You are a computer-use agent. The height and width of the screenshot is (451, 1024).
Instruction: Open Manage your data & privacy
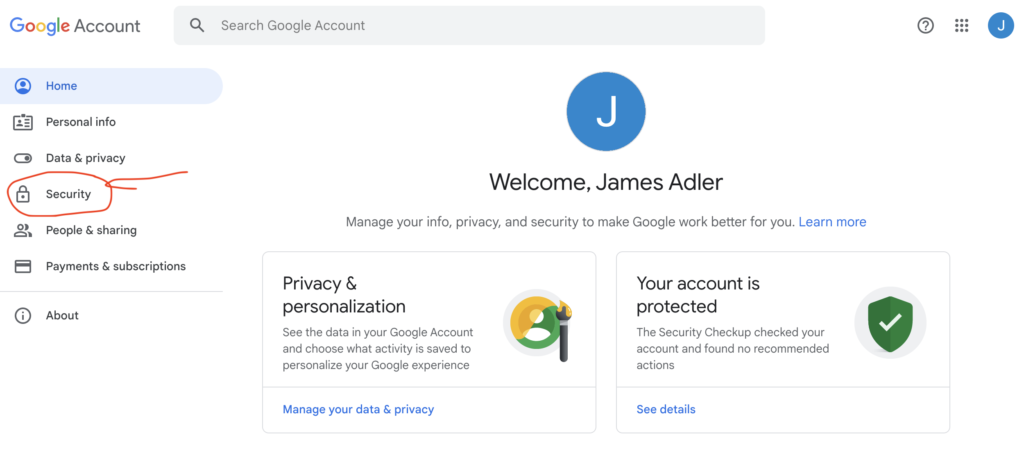(358, 409)
